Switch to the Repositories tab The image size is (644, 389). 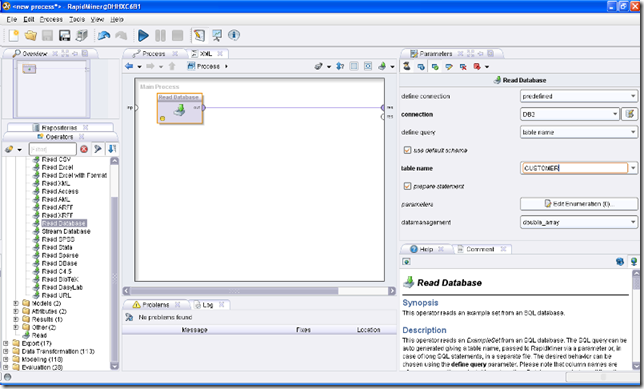point(60,127)
